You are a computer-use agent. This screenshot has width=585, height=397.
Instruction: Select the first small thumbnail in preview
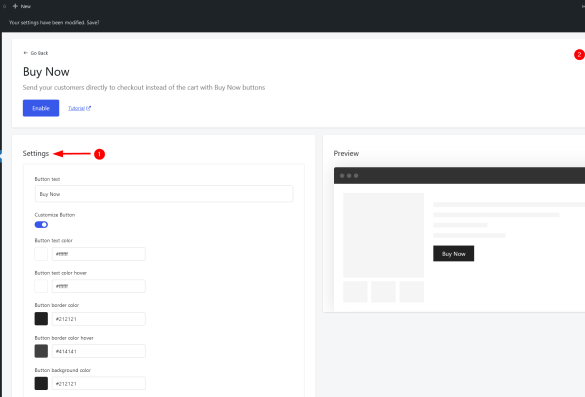[x=355, y=292]
